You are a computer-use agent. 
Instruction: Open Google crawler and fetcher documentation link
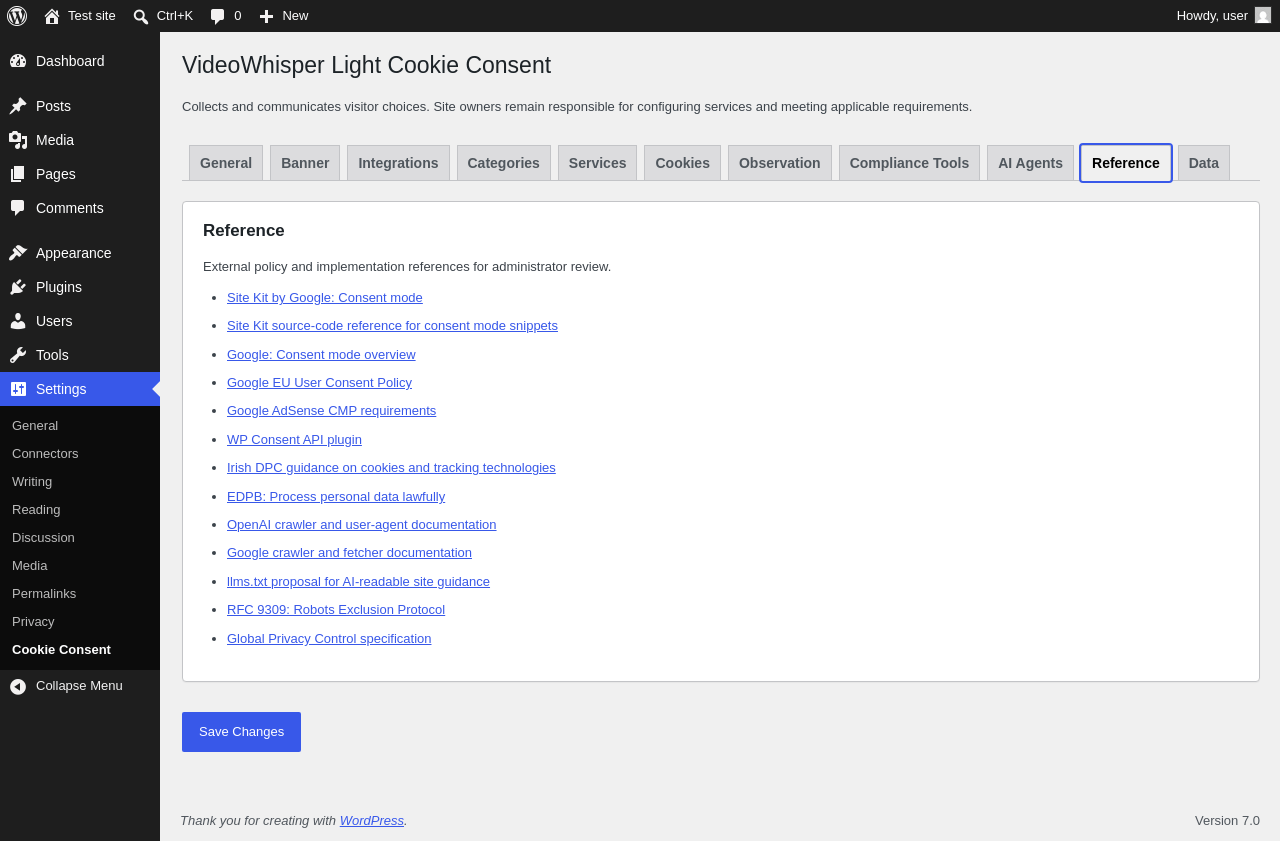pyautogui.click(x=349, y=552)
